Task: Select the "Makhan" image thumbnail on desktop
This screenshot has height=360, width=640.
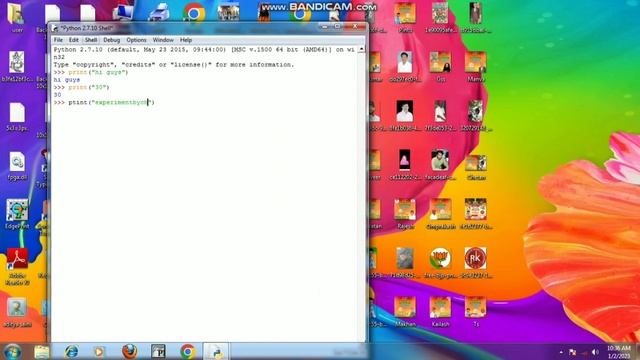Action: pyautogui.click(x=405, y=312)
